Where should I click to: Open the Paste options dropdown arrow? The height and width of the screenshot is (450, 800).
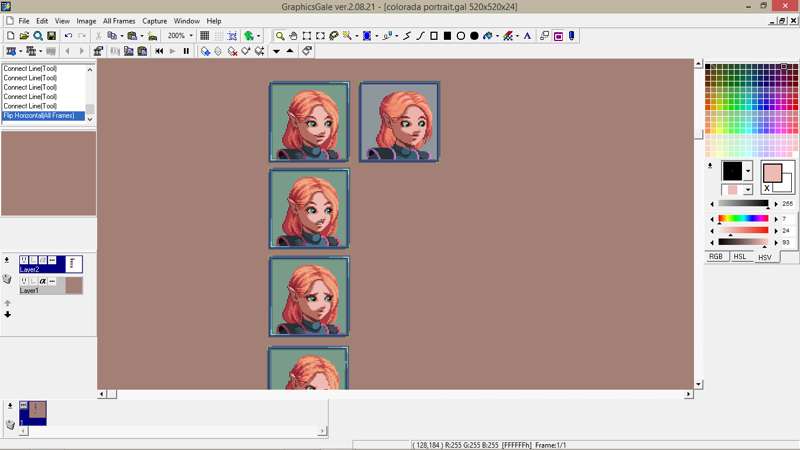coord(142,36)
